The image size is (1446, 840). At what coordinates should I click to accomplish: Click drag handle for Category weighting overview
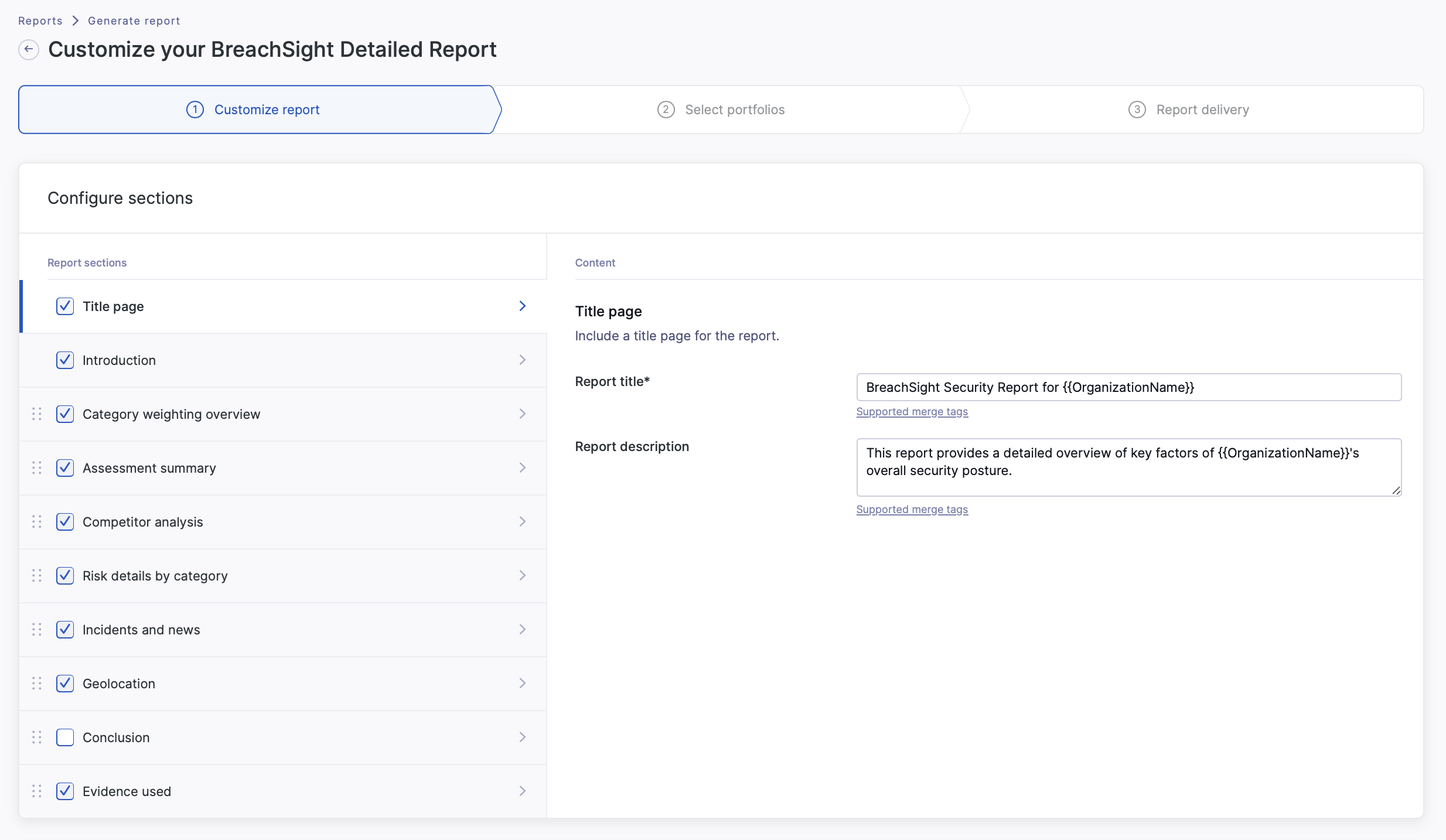coord(37,414)
